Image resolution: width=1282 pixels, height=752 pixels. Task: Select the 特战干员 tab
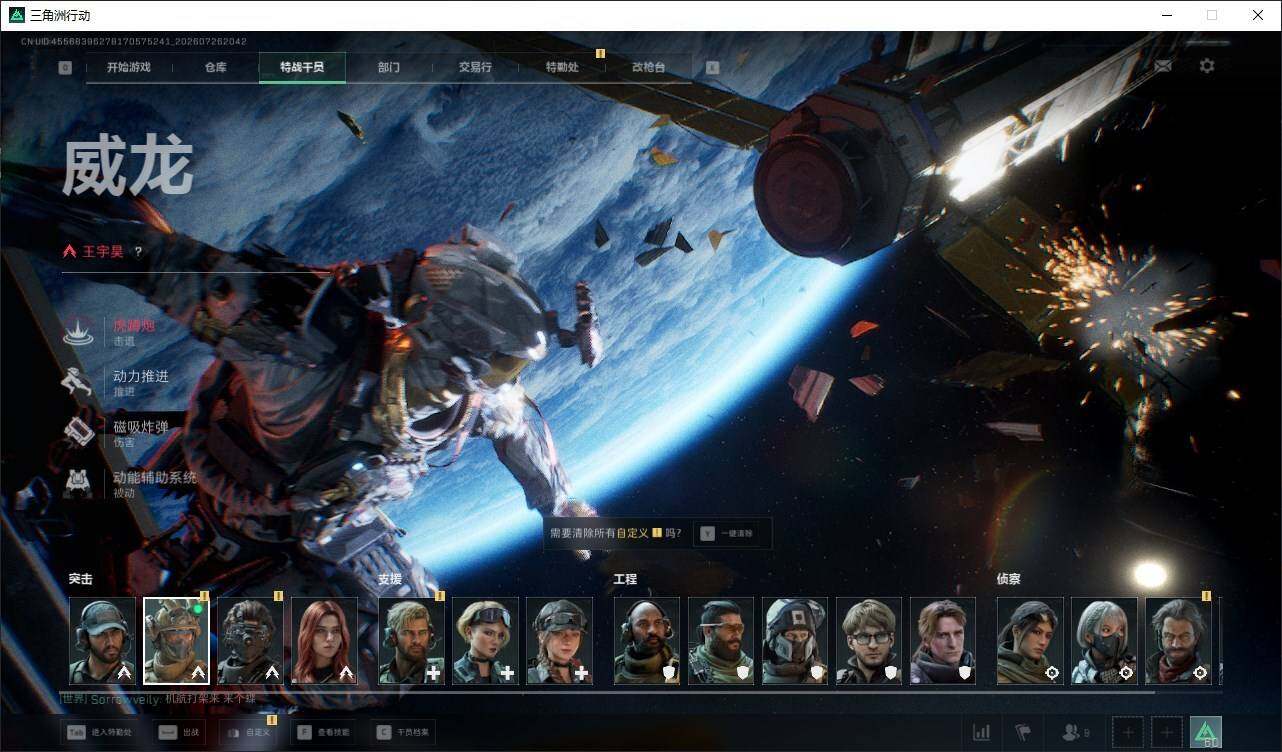[302, 67]
